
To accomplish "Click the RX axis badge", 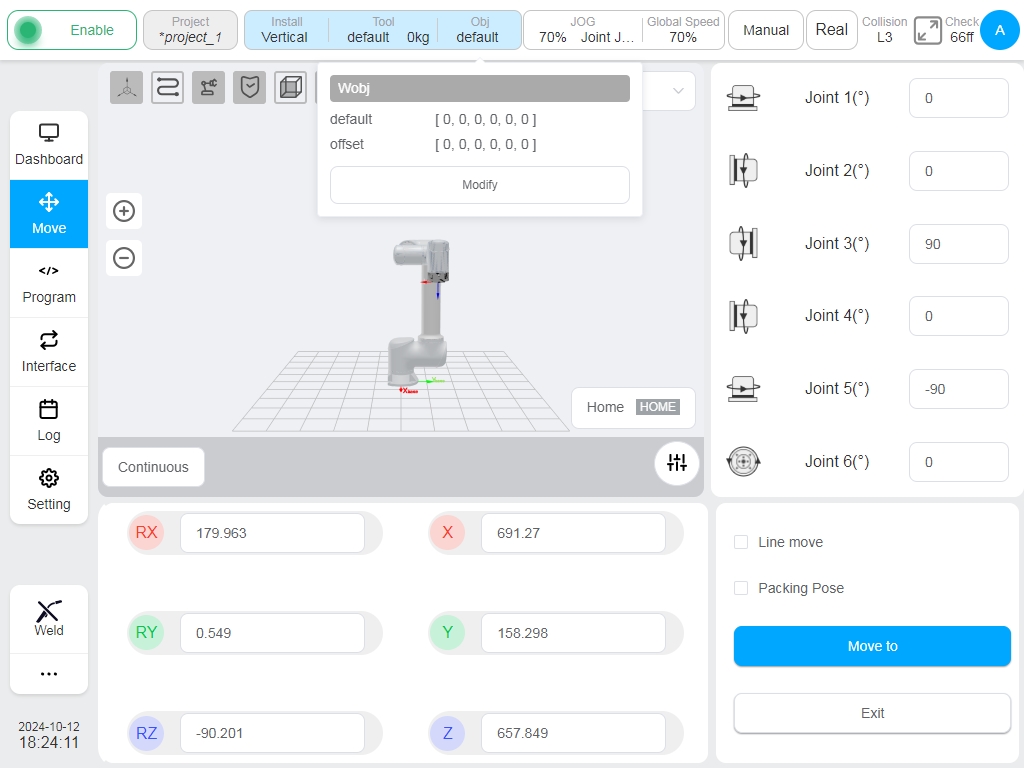I will coord(146,532).
